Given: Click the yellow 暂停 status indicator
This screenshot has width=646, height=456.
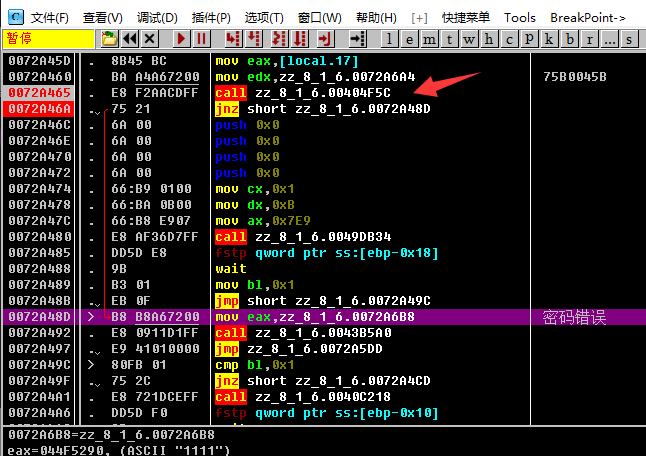Looking at the screenshot, I should click(49, 39).
